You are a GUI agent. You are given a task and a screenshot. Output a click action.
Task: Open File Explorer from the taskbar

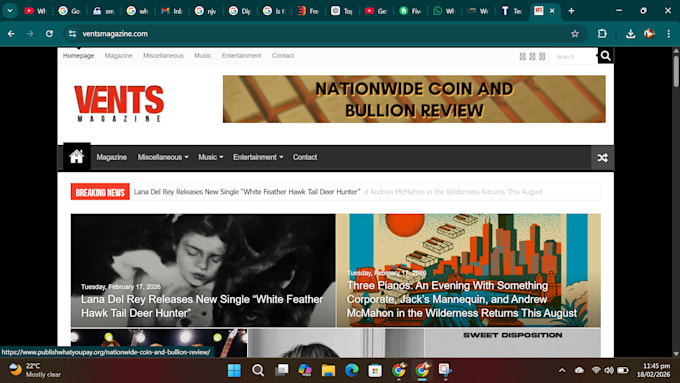pos(328,370)
